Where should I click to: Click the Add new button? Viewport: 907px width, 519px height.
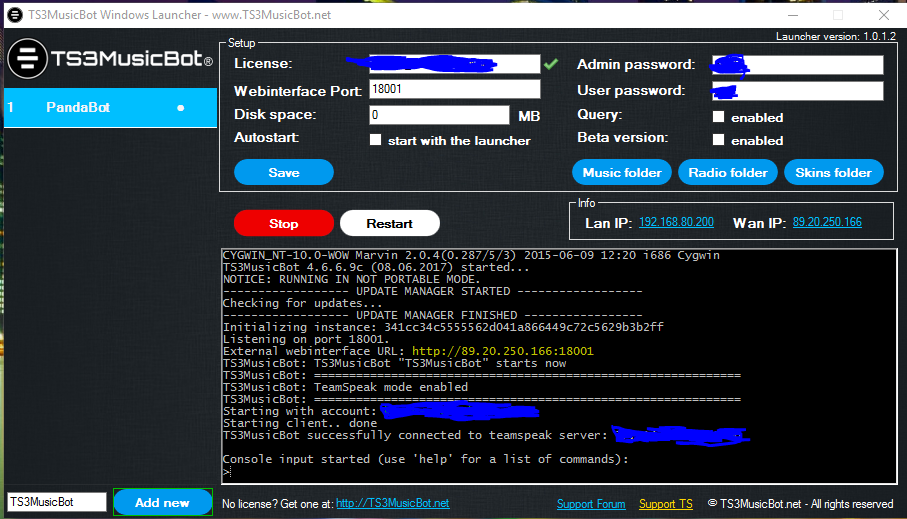click(x=163, y=502)
